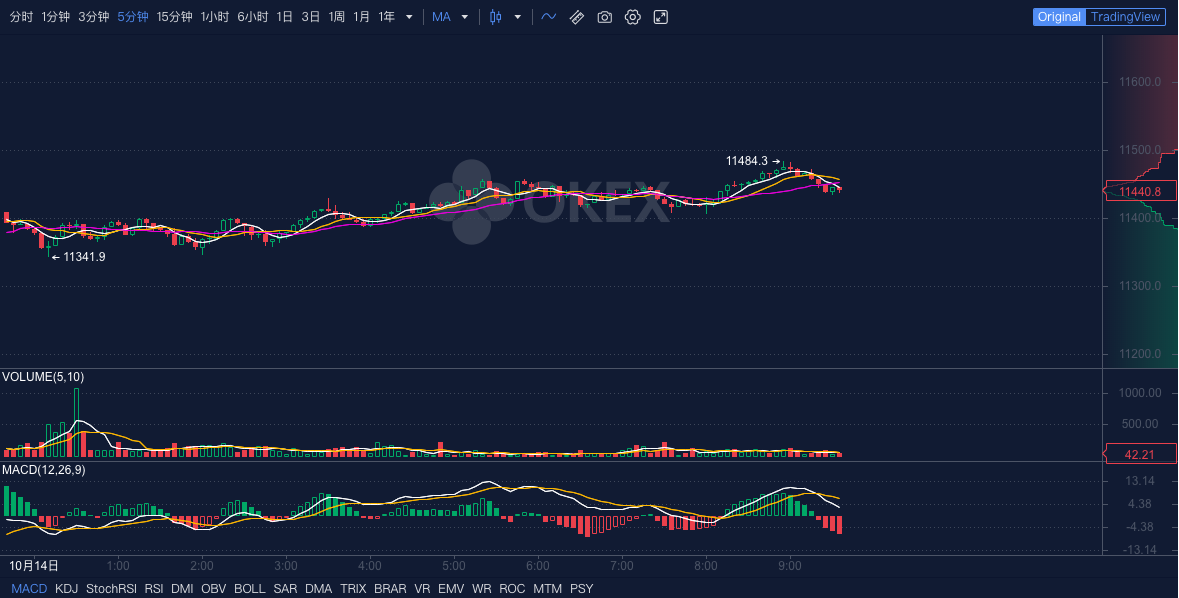Click the current price label 11440.8

click(x=1140, y=192)
